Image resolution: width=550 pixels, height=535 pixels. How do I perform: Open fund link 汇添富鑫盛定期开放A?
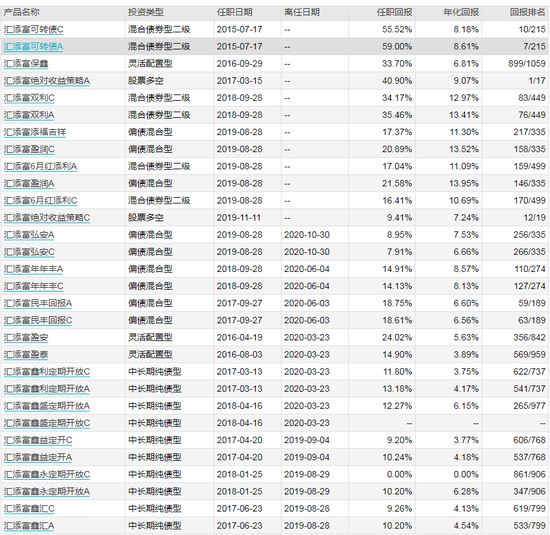(47, 406)
